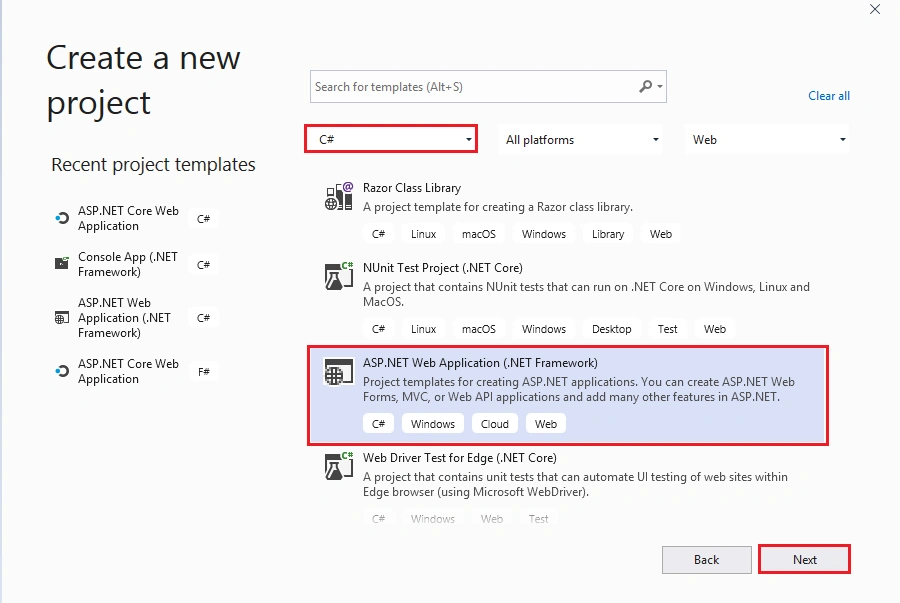Image resolution: width=900 pixels, height=603 pixels.
Task: Choose recent ASP.NET Core Web Application F# entry
Action: tap(135, 371)
